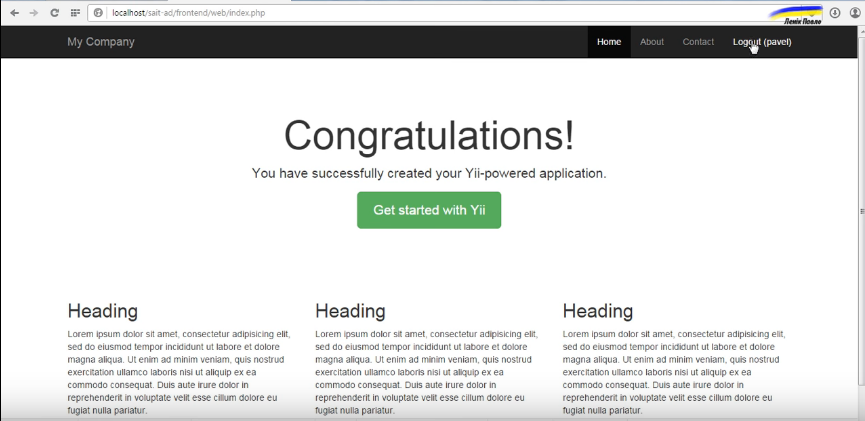Open the About navigation item
Viewport: 865px width, 421px height.
[x=652, y=42]
